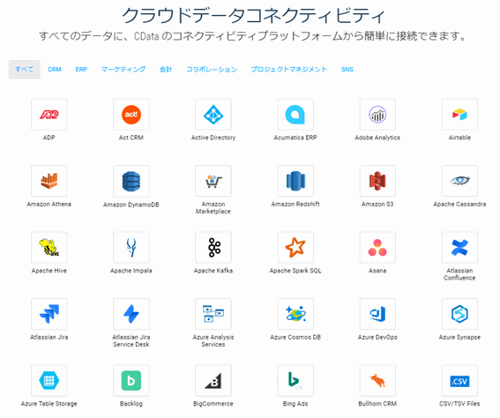Select the SNS category tab
This screenshot has width=500, height=418.
(347, 69)
